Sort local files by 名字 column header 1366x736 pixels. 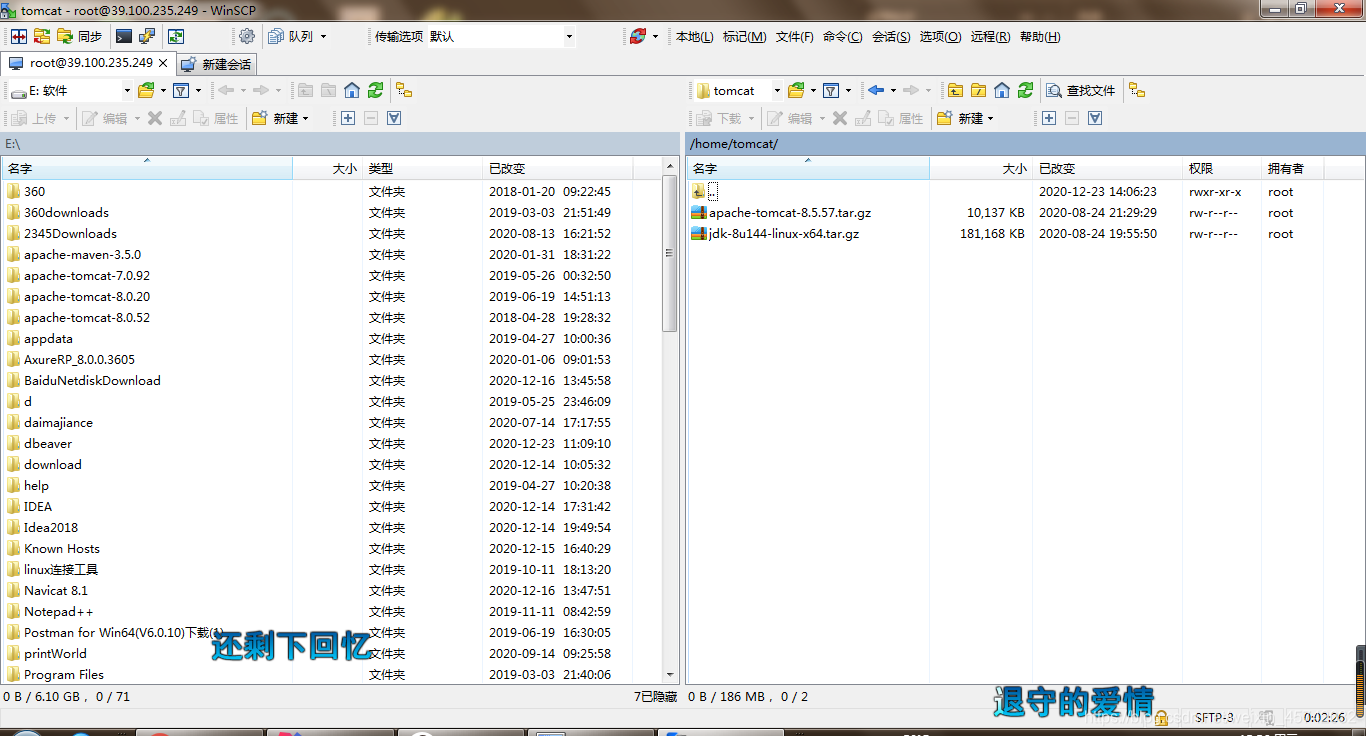coord(147,168)
